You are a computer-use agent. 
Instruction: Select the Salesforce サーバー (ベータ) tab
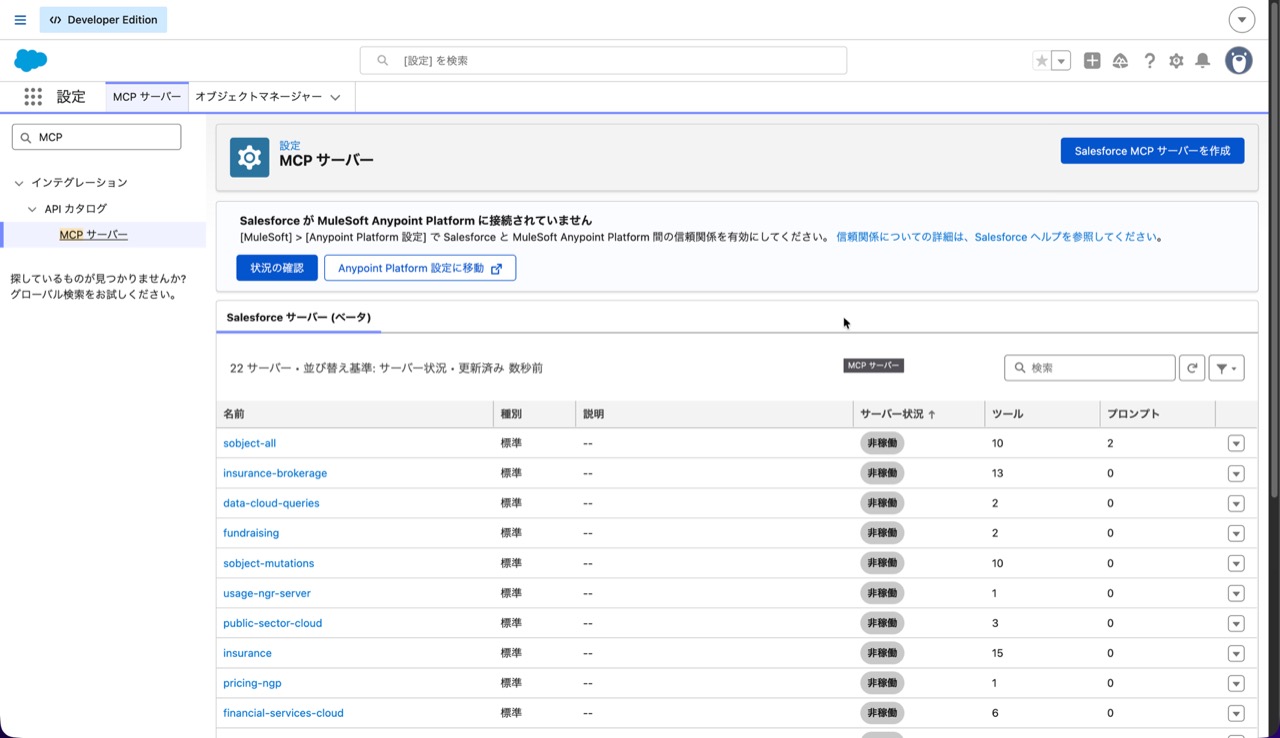pyautogui.click(x=298, y=317)
